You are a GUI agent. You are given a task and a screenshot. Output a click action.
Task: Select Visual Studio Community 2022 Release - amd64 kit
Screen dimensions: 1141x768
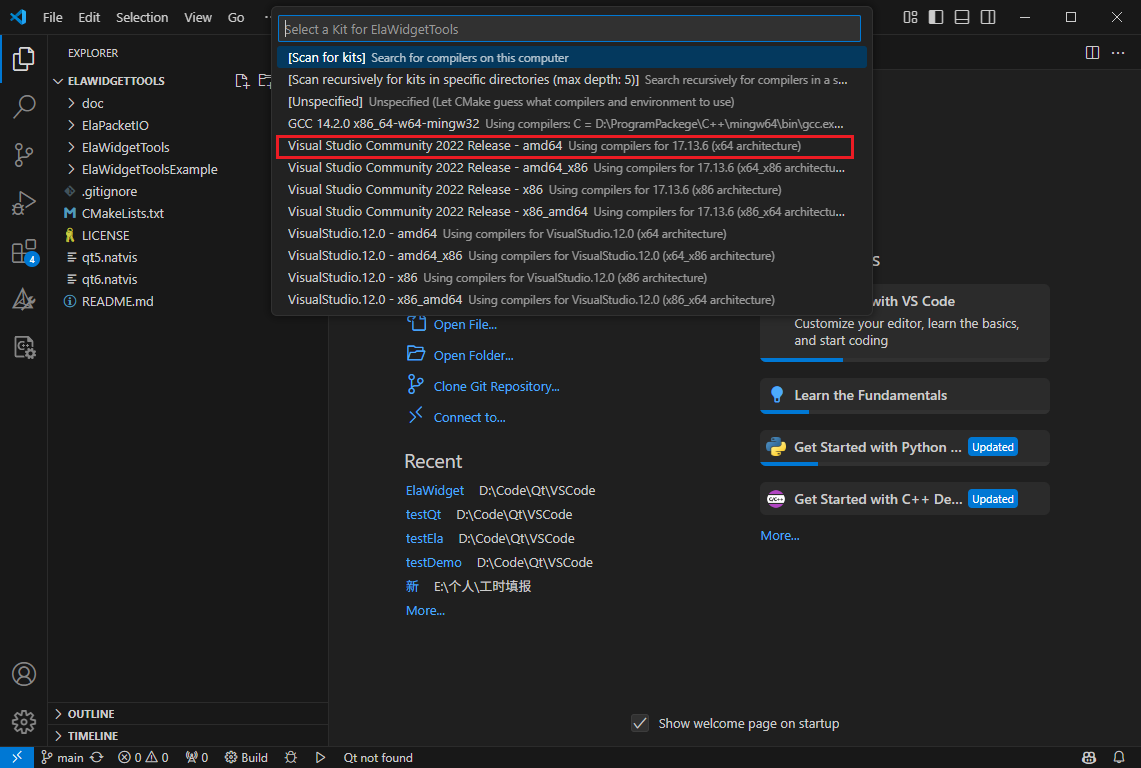572,146
